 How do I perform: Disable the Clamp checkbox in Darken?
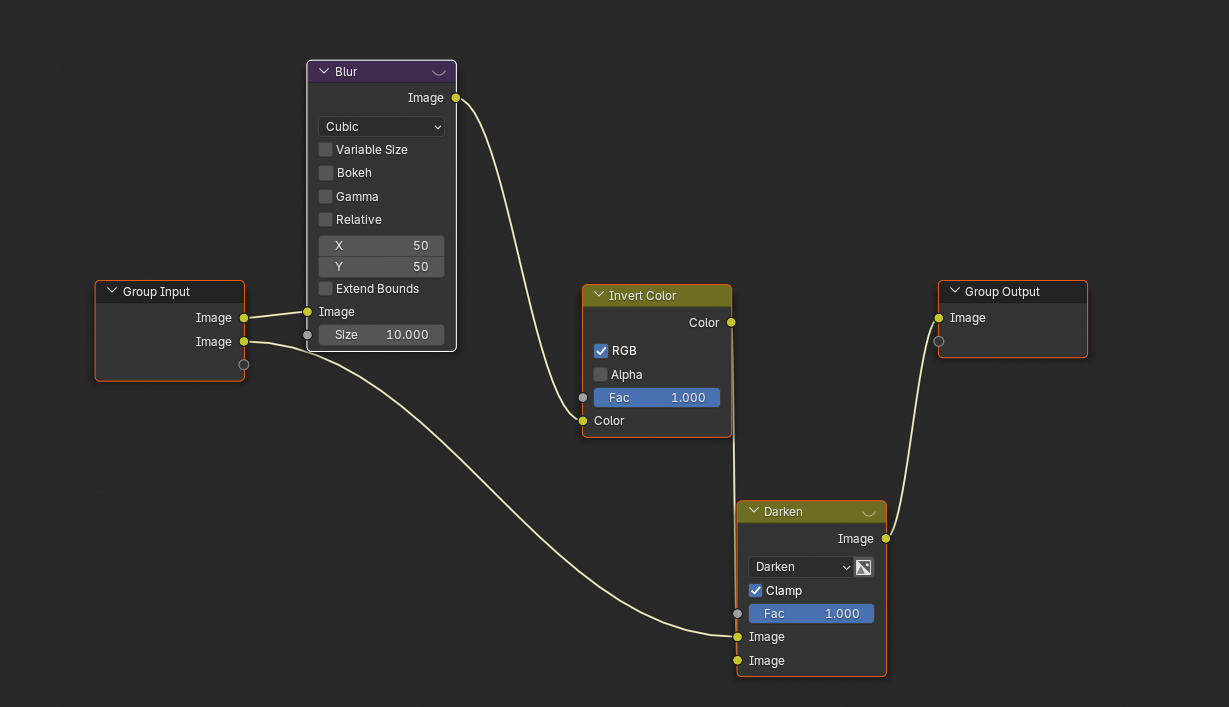[x=756, y=591]
